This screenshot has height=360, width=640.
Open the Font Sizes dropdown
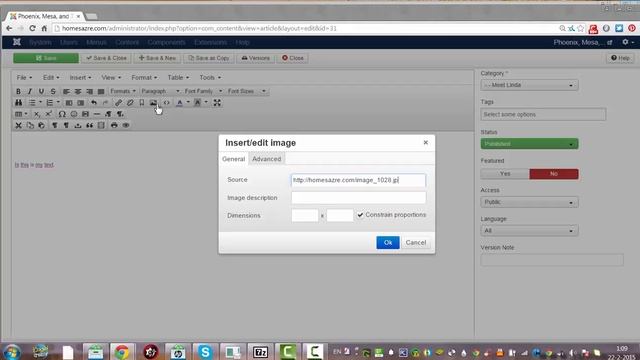[x=247, y=91]
